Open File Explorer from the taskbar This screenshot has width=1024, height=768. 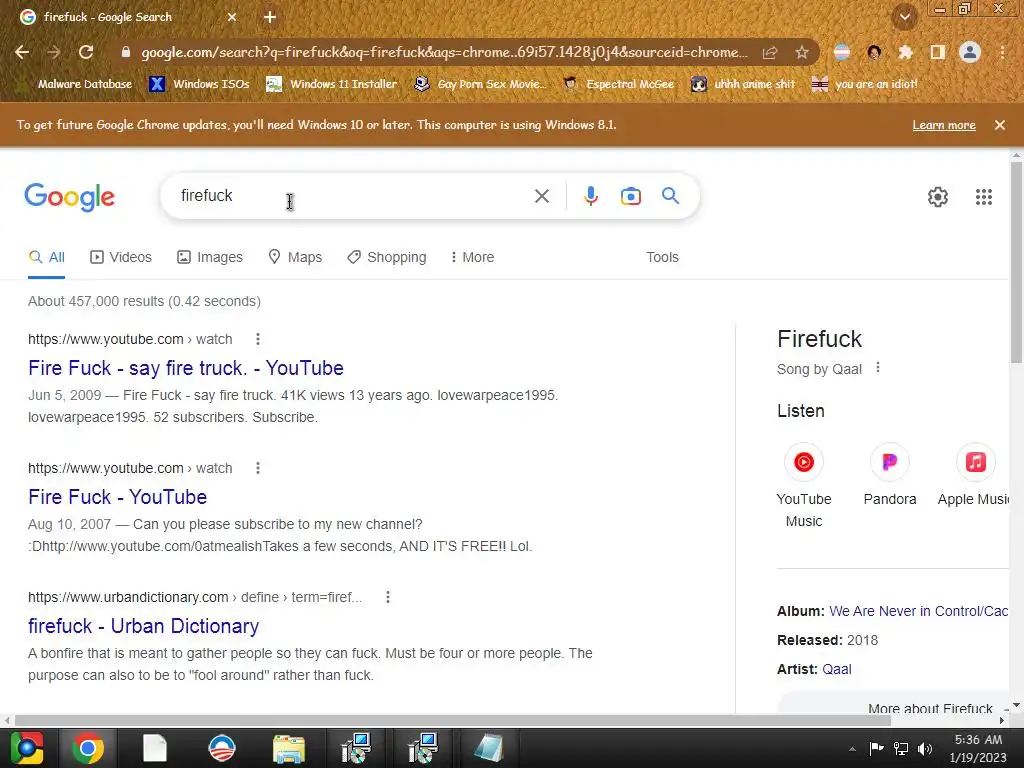point(289,748)
